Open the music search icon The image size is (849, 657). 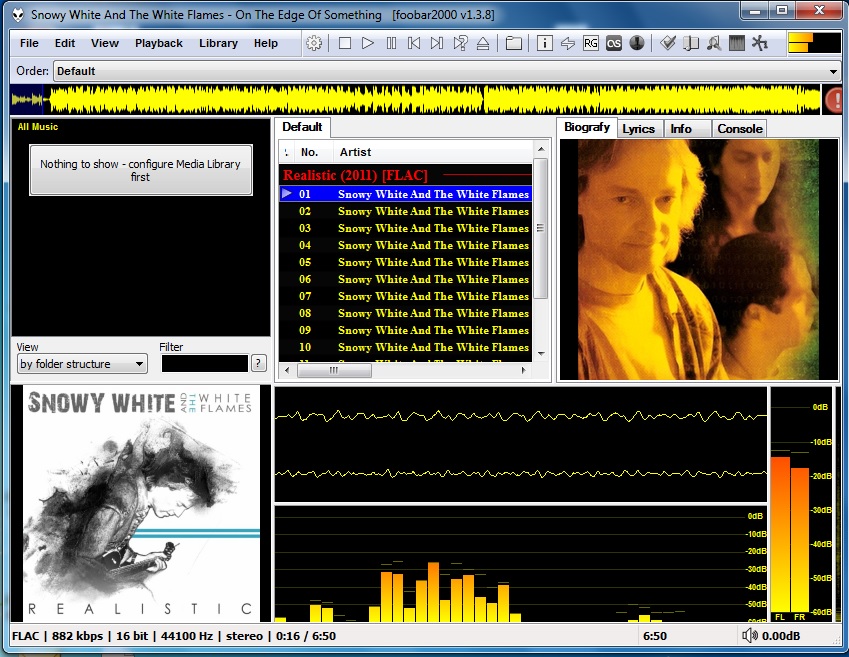pos(714,43)
